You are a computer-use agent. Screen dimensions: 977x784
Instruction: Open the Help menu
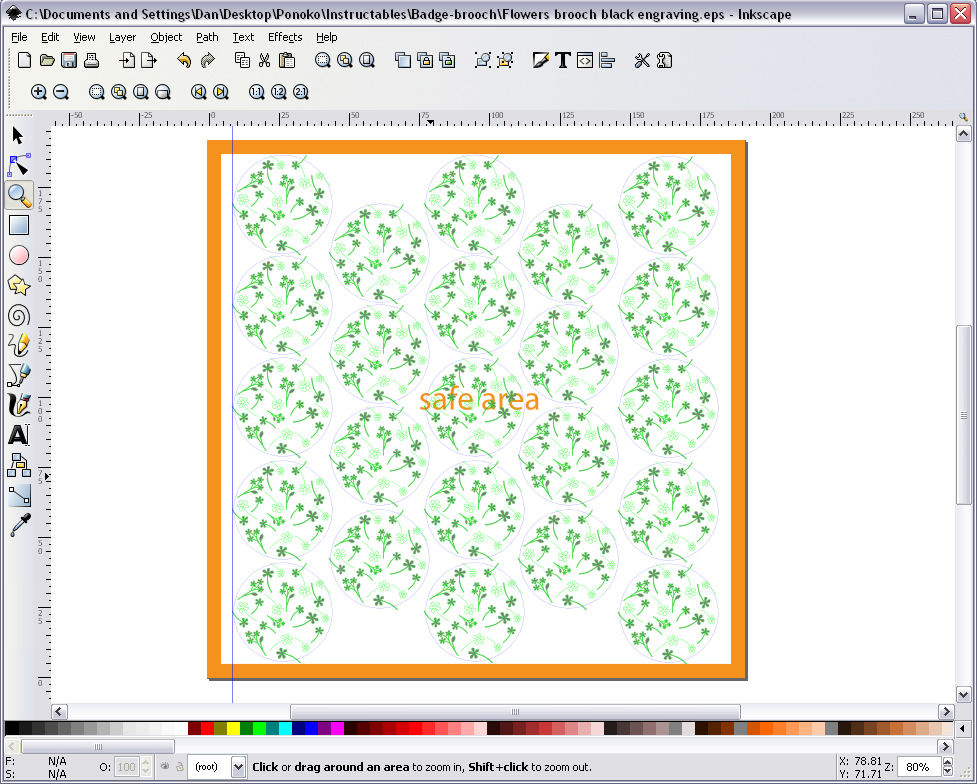[x=326, y=37]
